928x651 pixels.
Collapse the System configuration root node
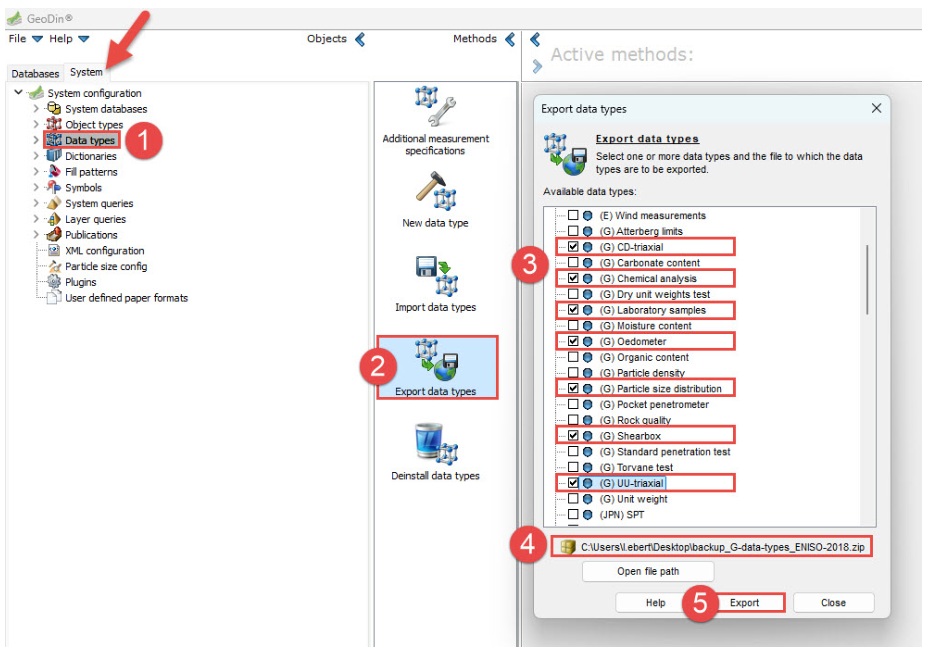tap(19, 93)
